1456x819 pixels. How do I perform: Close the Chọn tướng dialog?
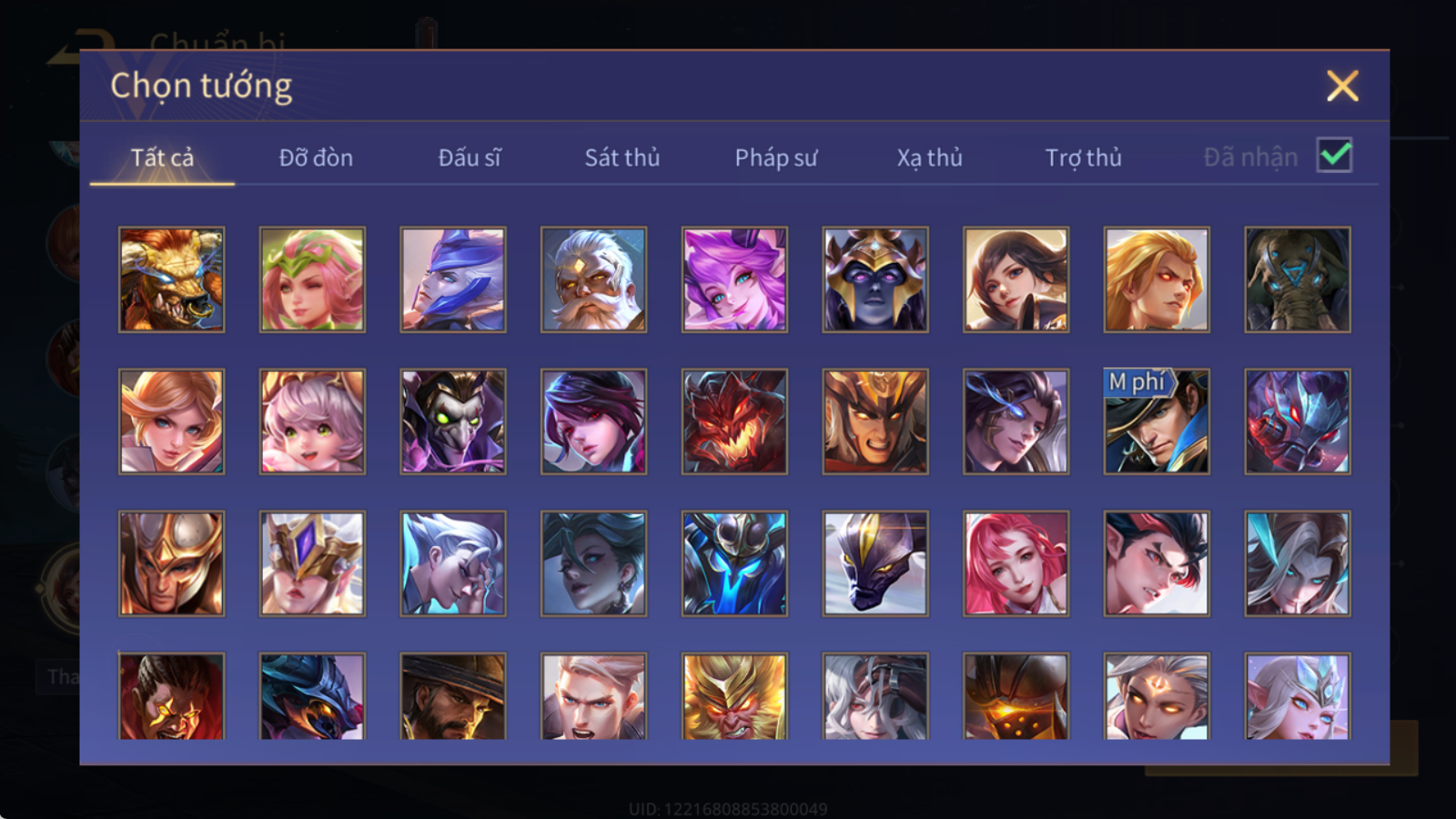pyautogui.click(x=1342, y=86)
